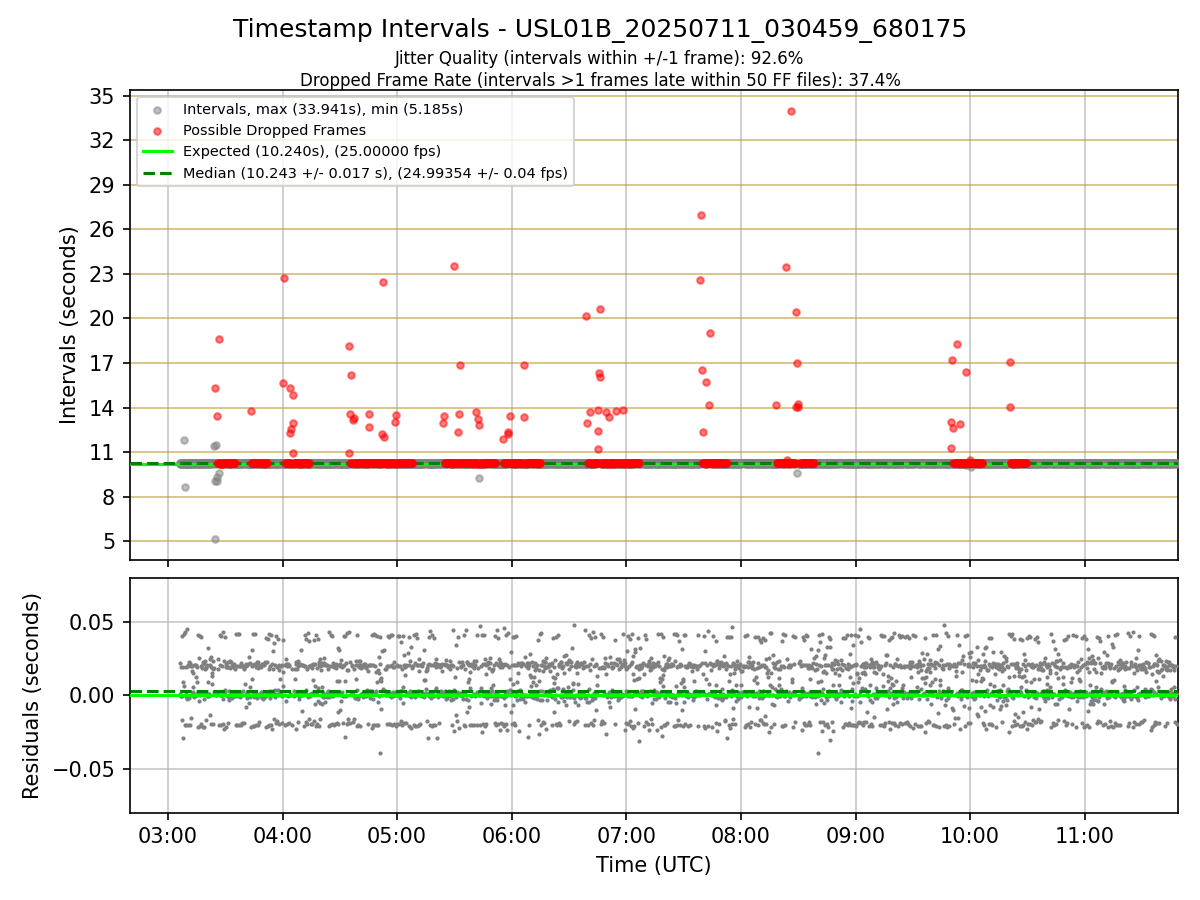
Task: Click the '07:00' x-axis tick label
Action: (626, 834)
